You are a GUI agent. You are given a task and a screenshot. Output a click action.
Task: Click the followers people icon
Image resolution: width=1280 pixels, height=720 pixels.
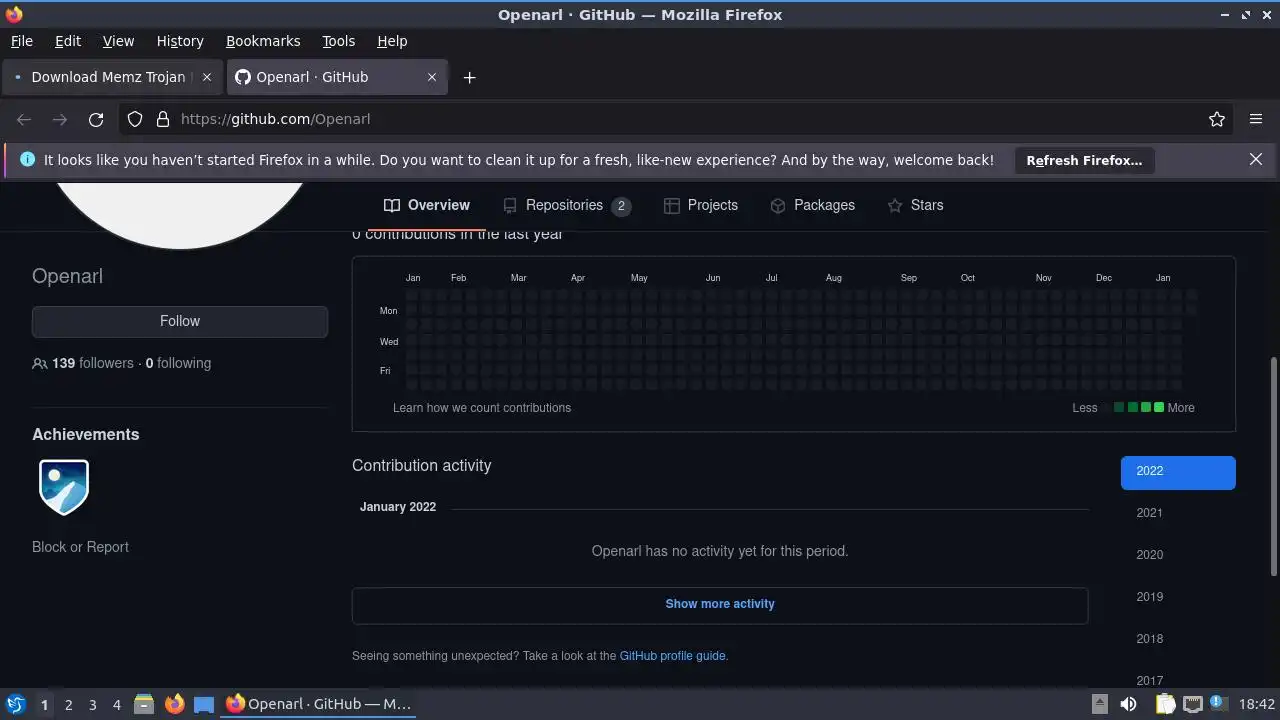pyautogui.click(x=40, y=364)
